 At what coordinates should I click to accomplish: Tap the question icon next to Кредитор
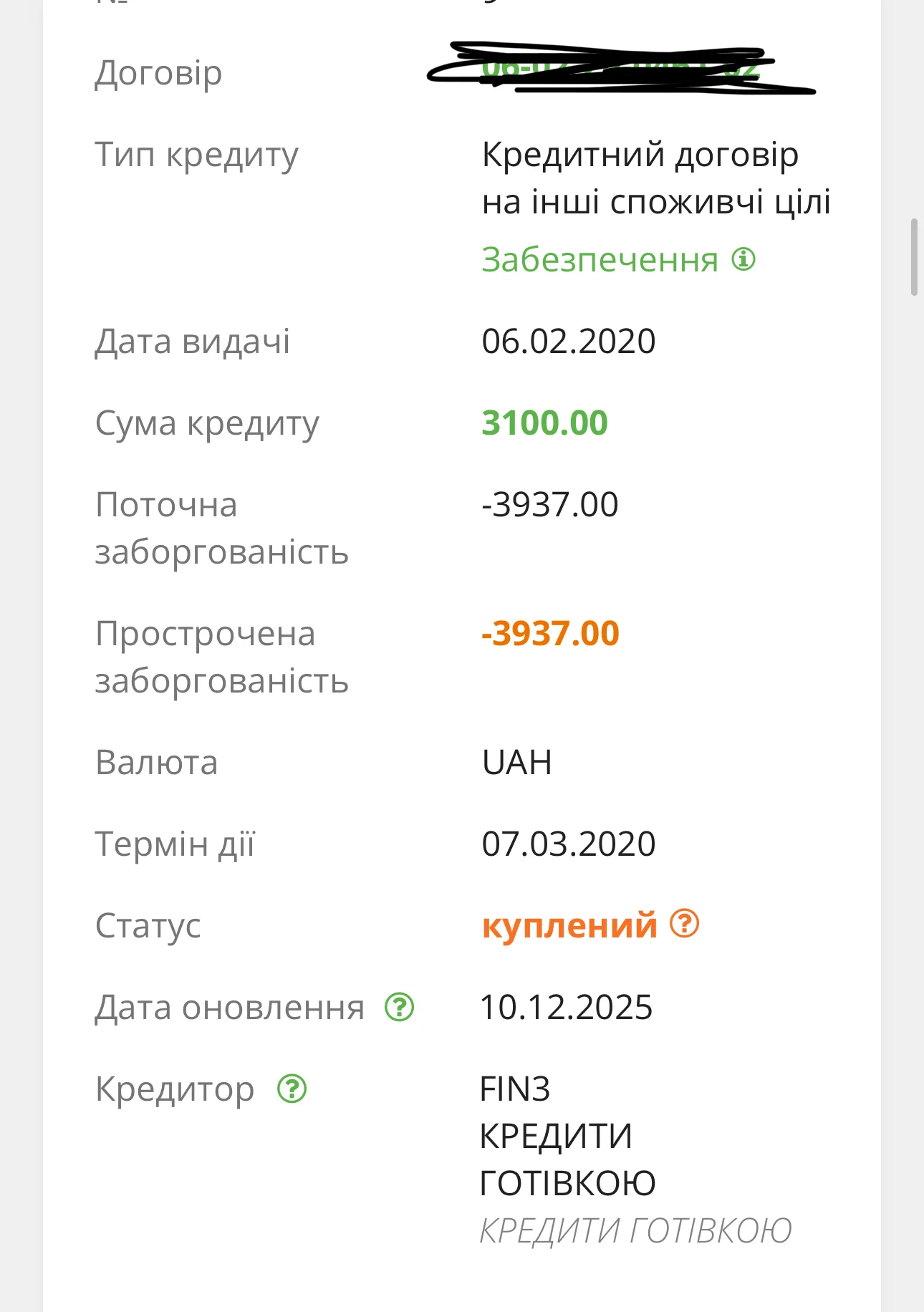pos(292,1089)
